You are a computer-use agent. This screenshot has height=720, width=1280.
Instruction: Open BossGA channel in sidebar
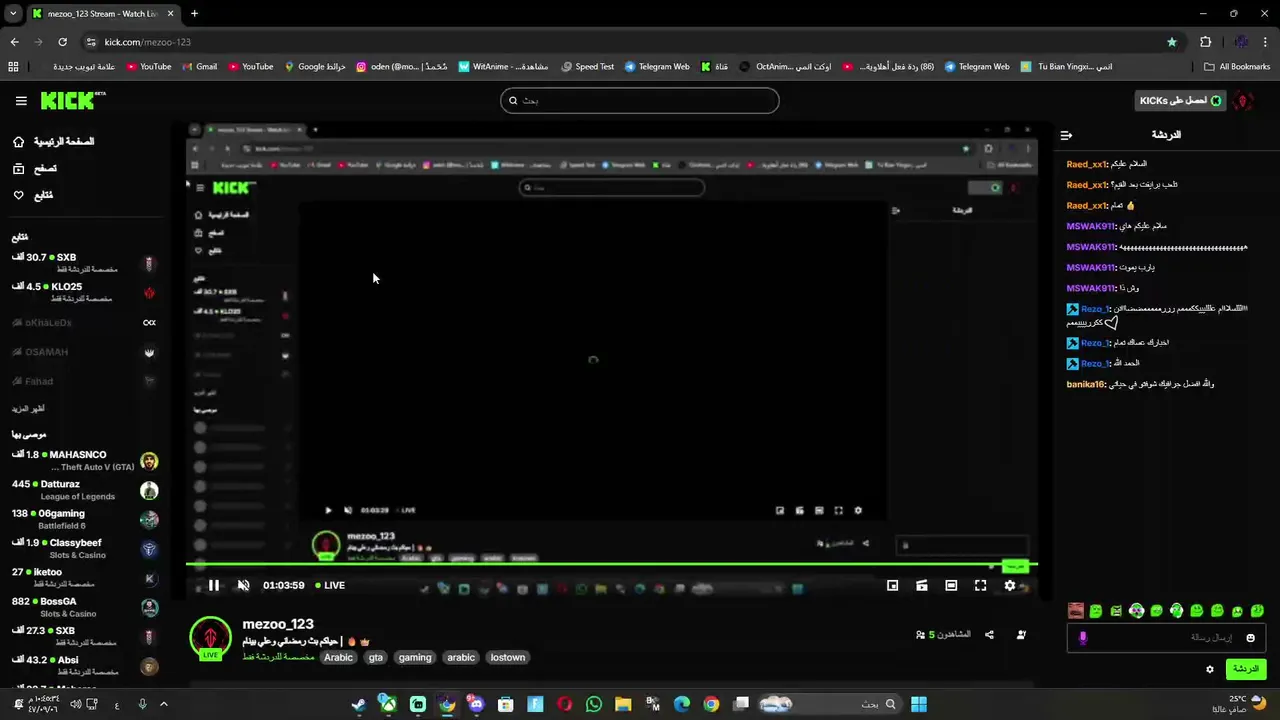[85, 607]
